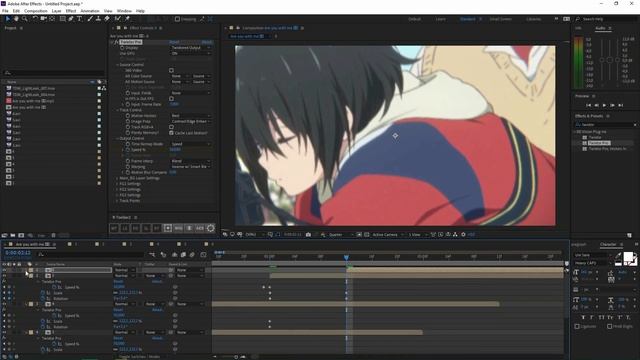Screen dimensions: 640x360
Task: Open the File menu
Action: pyautogui.click(x=5, y=11)
